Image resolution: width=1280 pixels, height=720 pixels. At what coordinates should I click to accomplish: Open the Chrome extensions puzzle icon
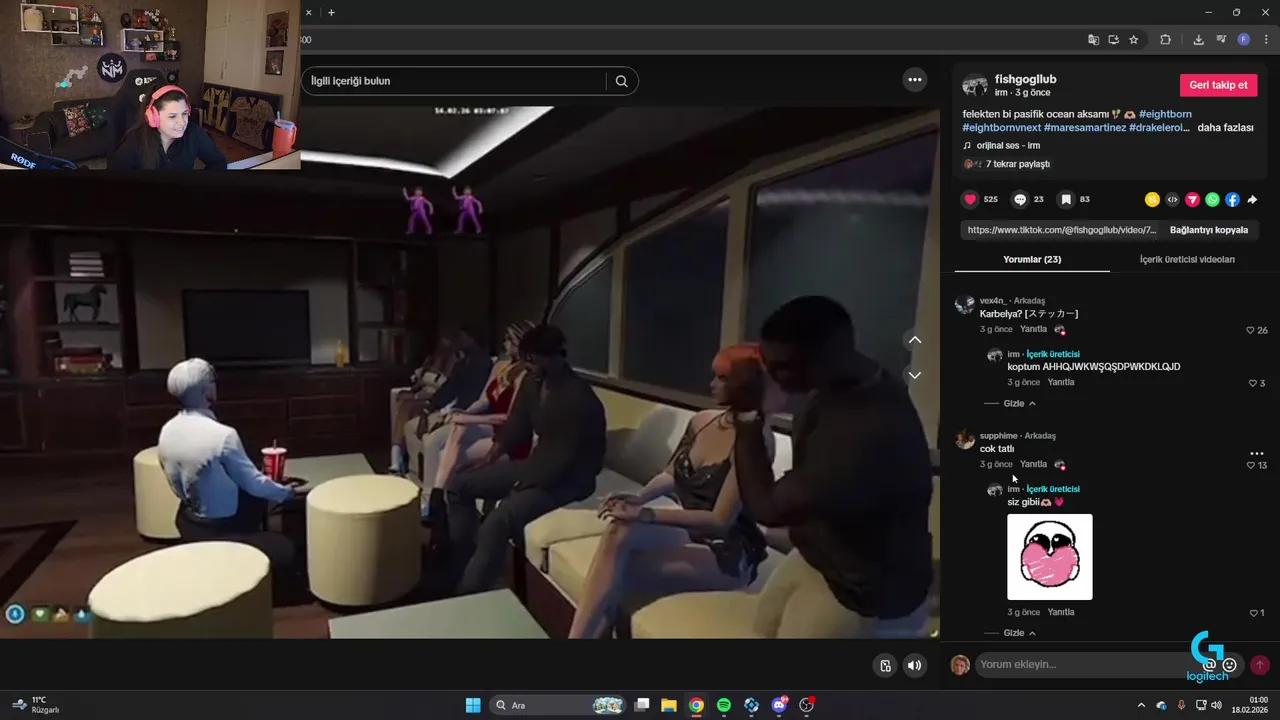click(x=1165, y=40)
